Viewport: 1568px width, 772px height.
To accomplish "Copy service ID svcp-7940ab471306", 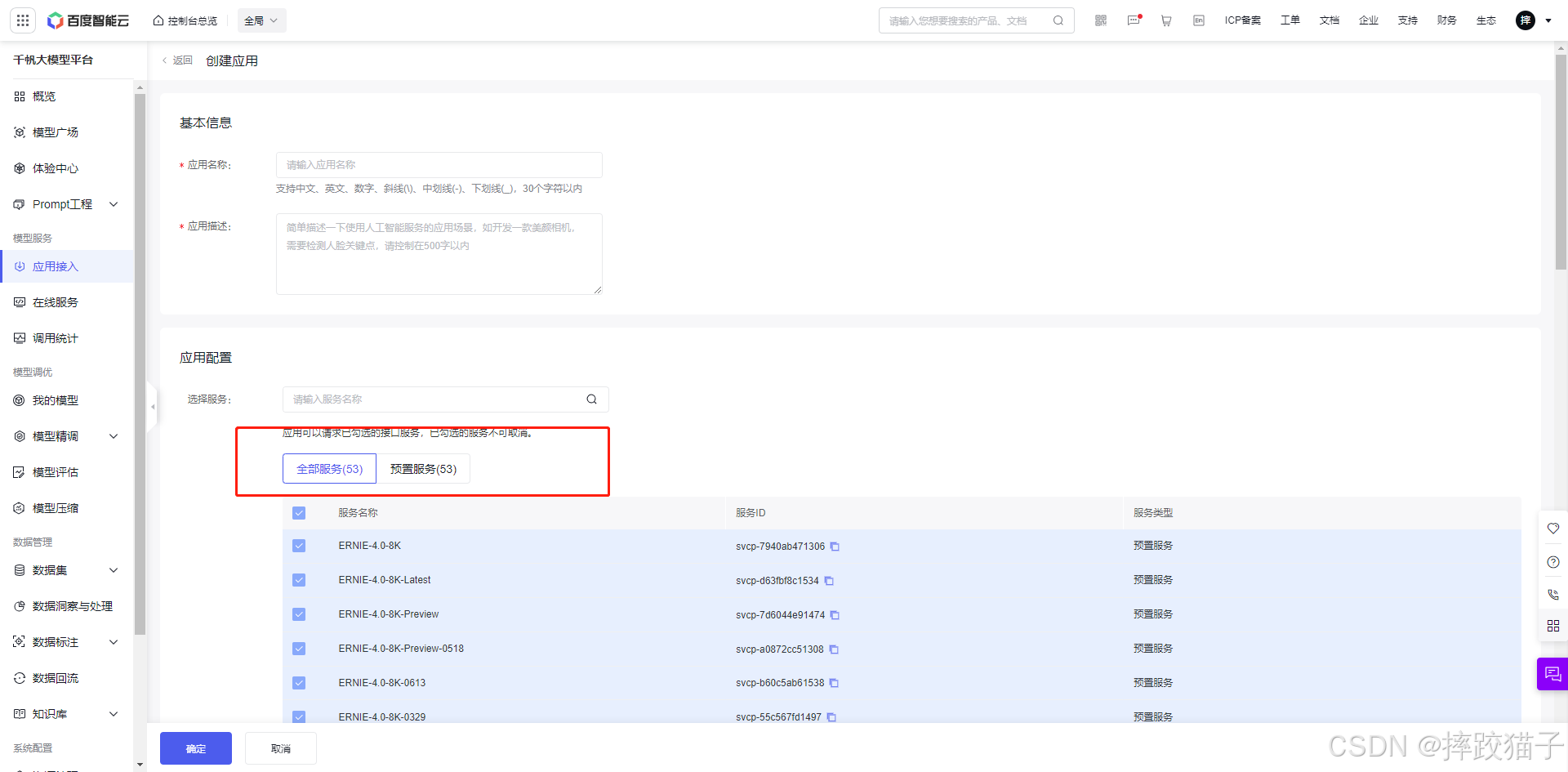I will point(835,547).
